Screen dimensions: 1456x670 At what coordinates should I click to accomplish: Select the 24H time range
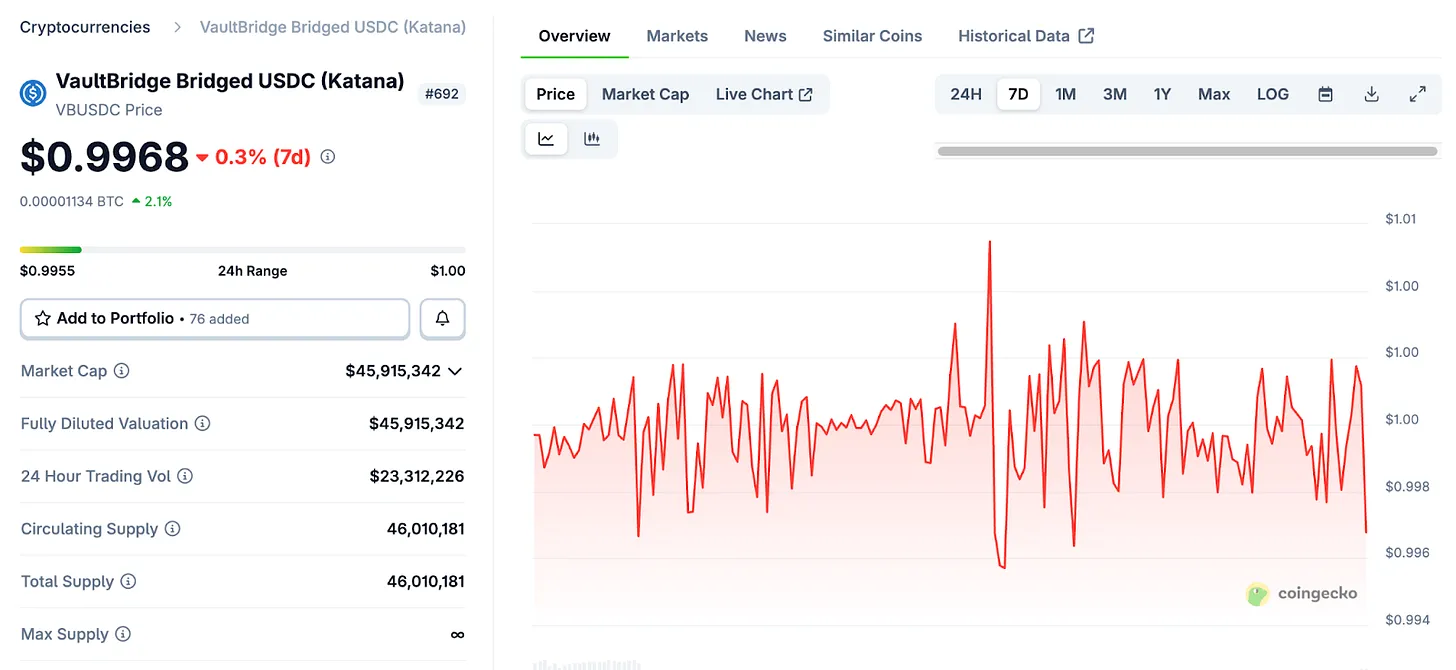pyautogui.click(x=966, y=94)
